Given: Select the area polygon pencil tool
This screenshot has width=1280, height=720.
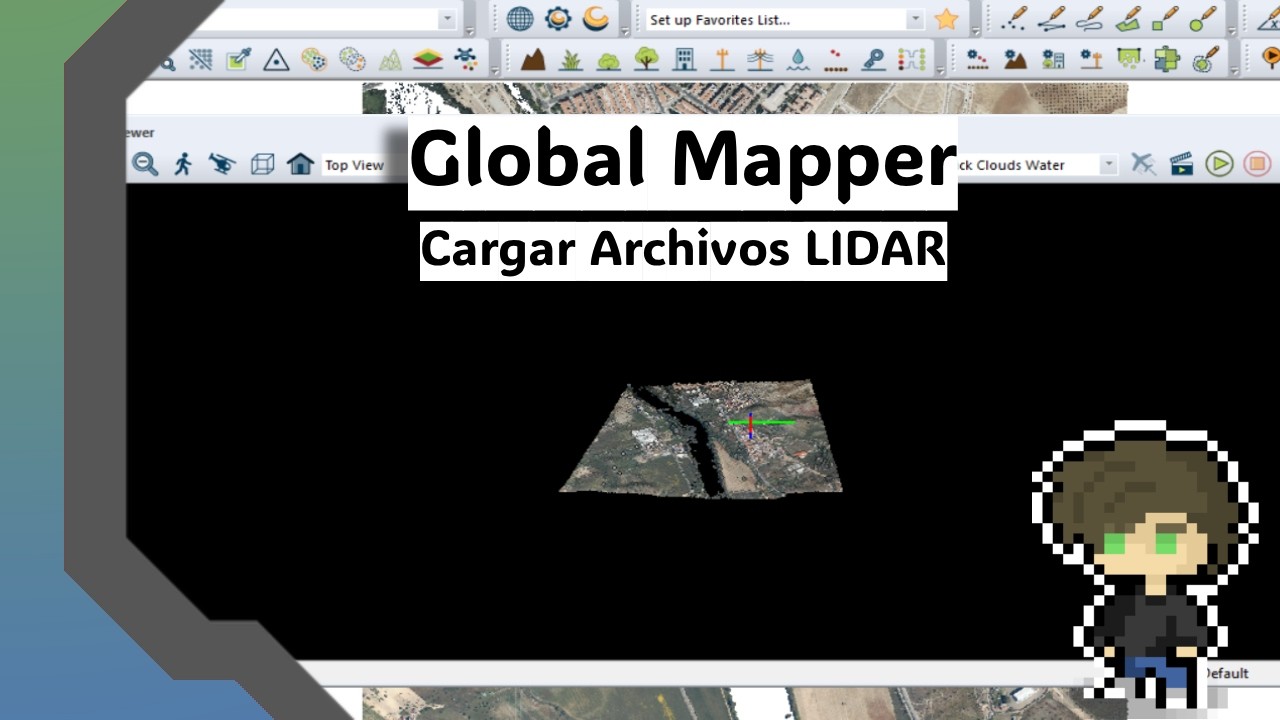Looking at the screenshot, I should pyautogui.click(x=1128, y=18).
